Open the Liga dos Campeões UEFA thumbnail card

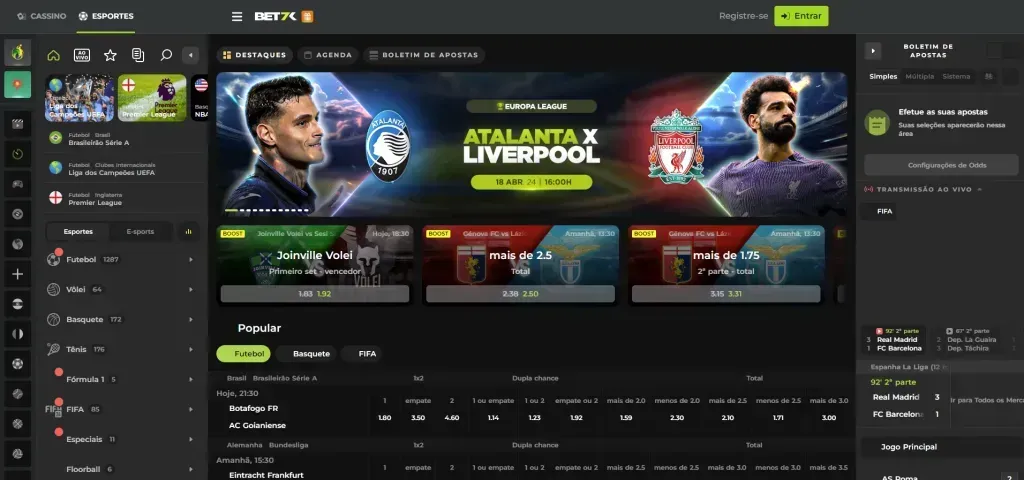click(x=79, y=98)
